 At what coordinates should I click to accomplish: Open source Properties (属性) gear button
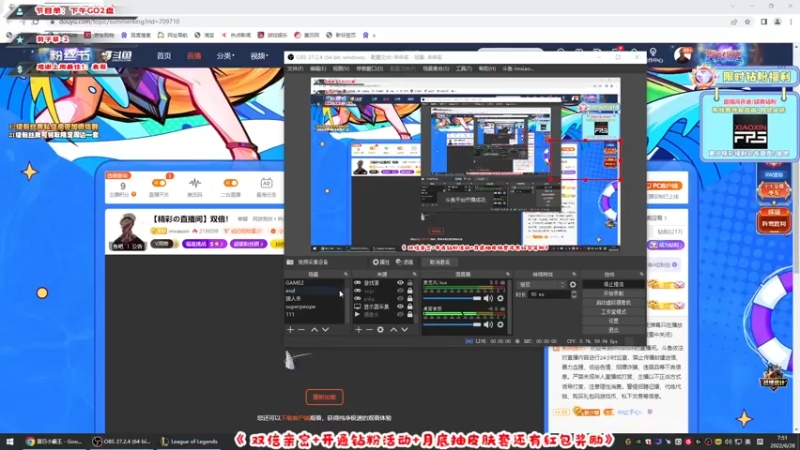381,262
